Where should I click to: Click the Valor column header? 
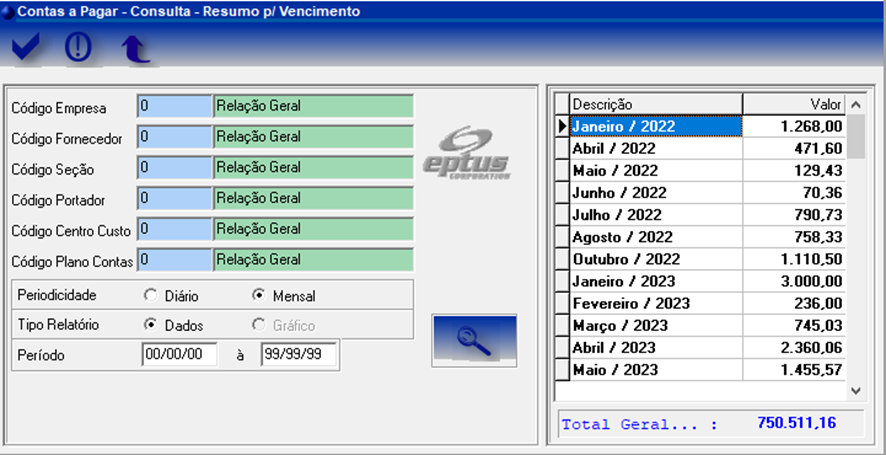(794, 104)
